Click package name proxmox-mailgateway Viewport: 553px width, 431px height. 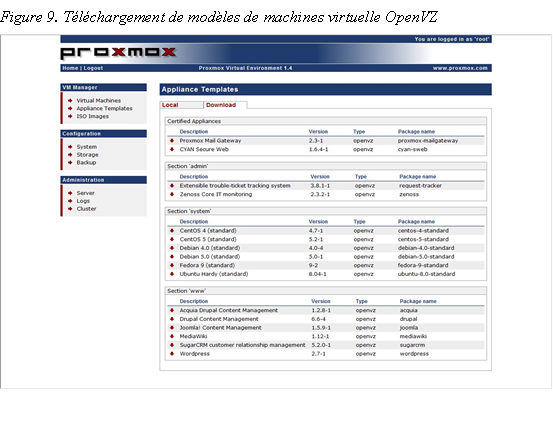(x=428, y=141)
